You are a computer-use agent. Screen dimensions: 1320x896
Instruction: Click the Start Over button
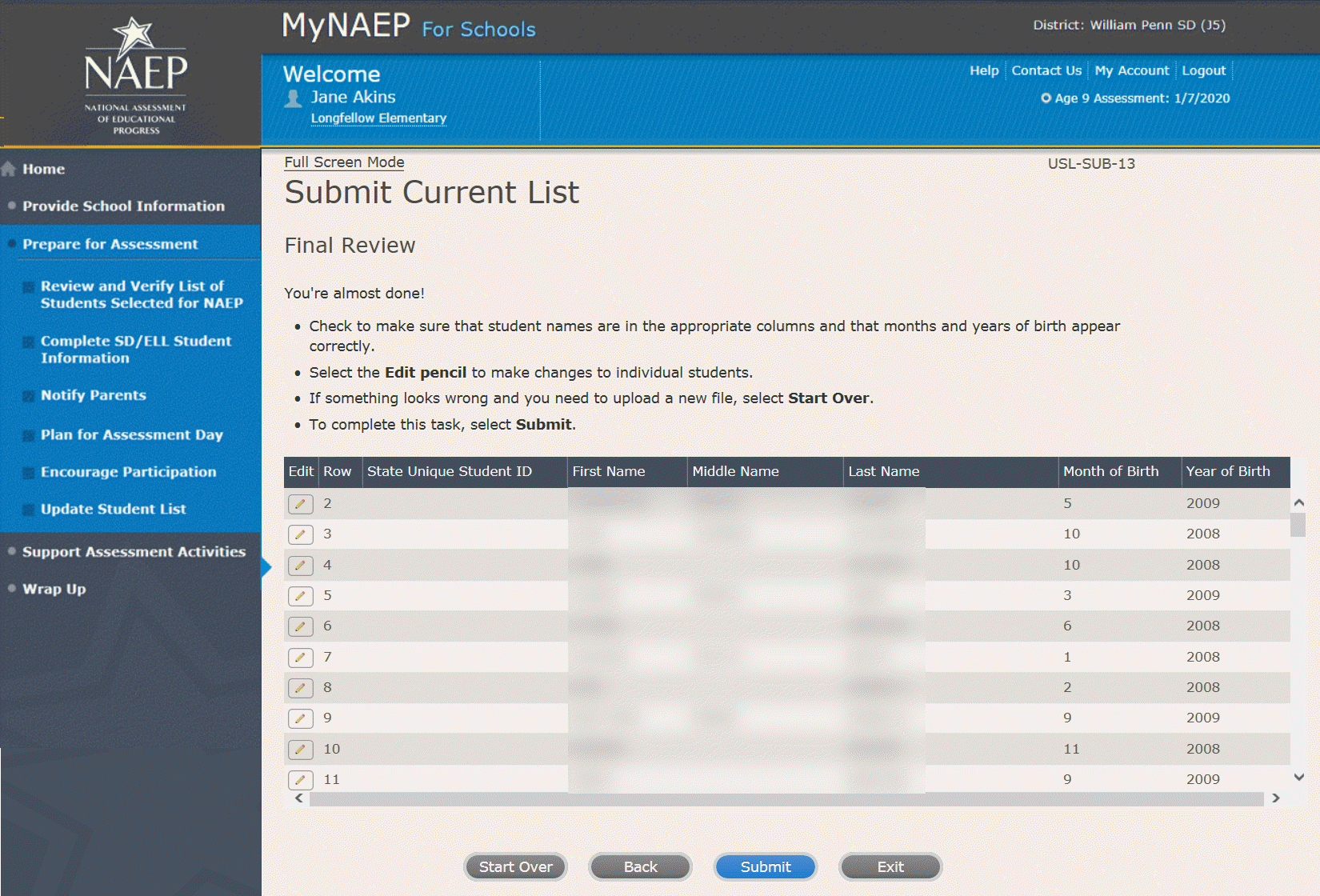515,866
